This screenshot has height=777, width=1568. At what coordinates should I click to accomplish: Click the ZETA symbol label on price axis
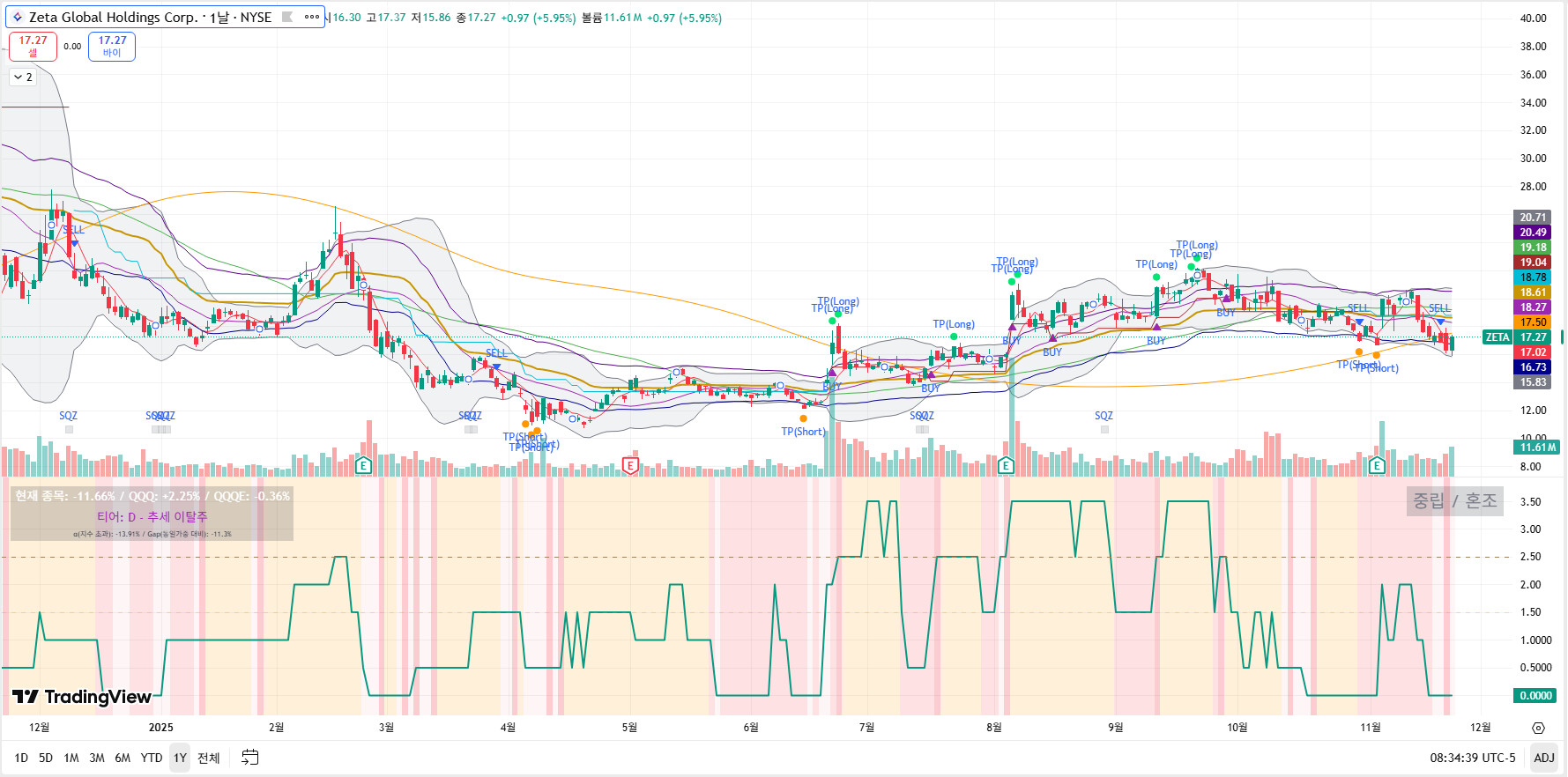tap(1497, 337)
